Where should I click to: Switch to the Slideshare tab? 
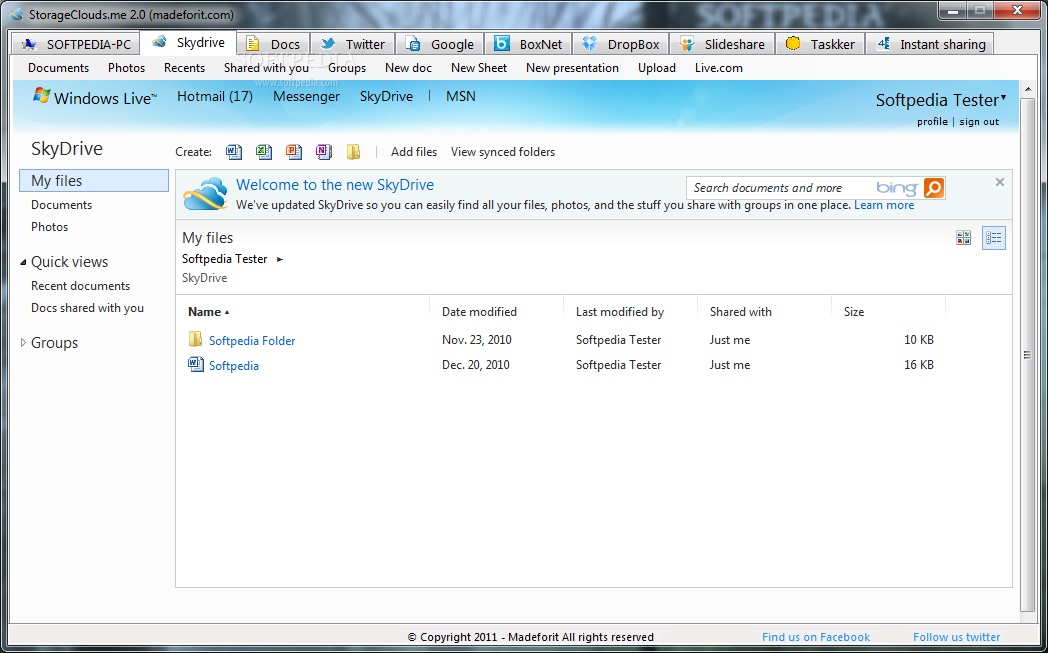click(x=723, y=44)
